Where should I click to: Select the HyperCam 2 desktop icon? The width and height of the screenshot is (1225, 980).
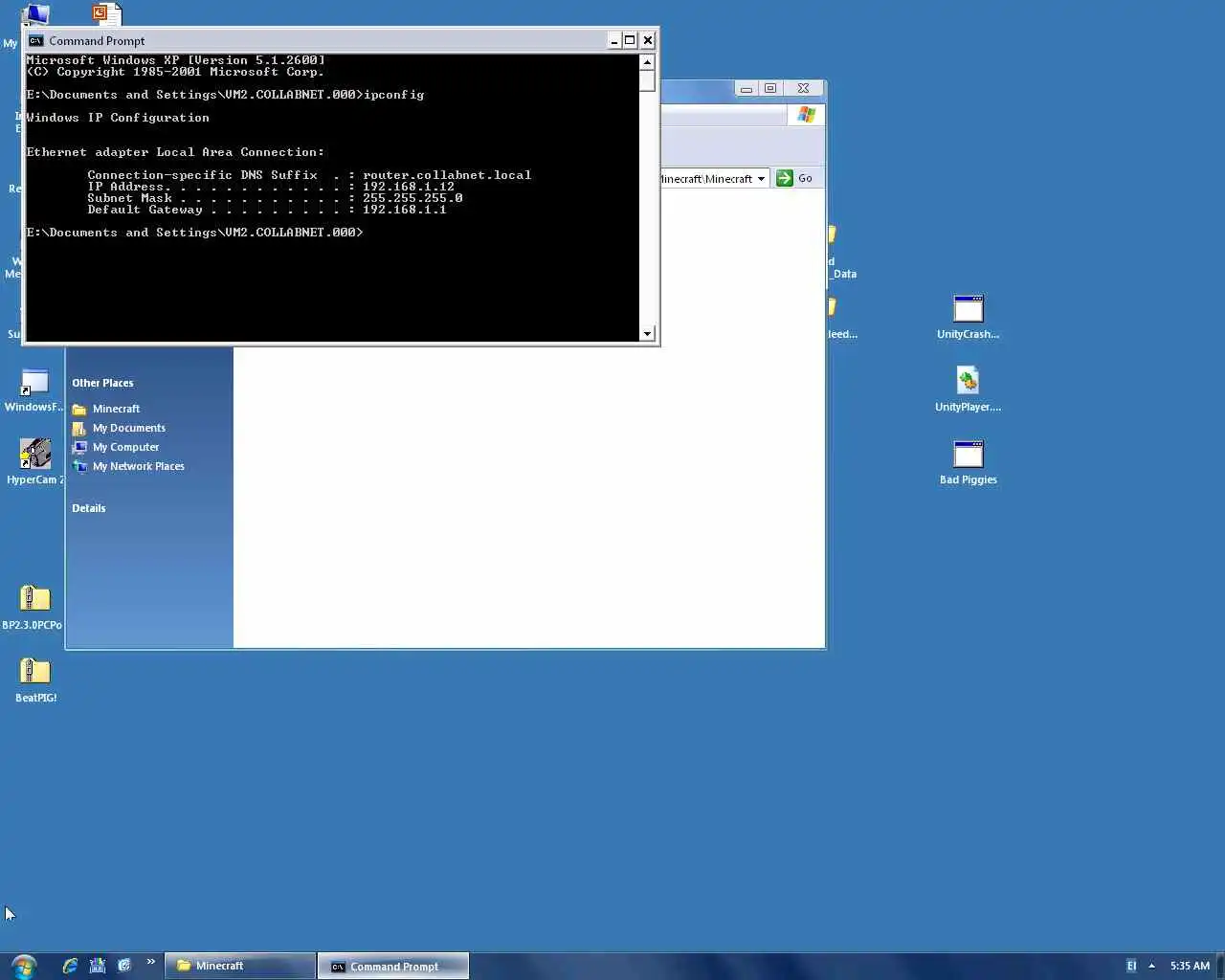click(35, 461)
